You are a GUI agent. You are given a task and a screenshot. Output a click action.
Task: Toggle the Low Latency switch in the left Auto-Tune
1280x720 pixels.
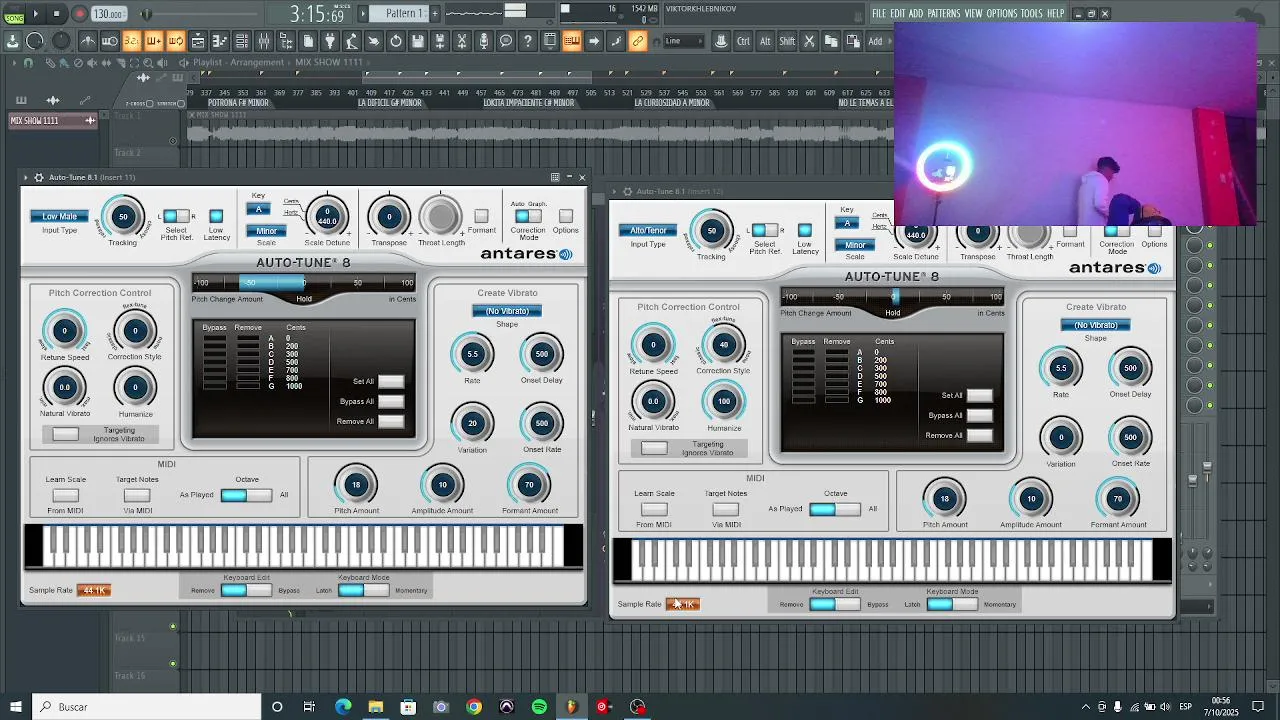click(216, 216)
